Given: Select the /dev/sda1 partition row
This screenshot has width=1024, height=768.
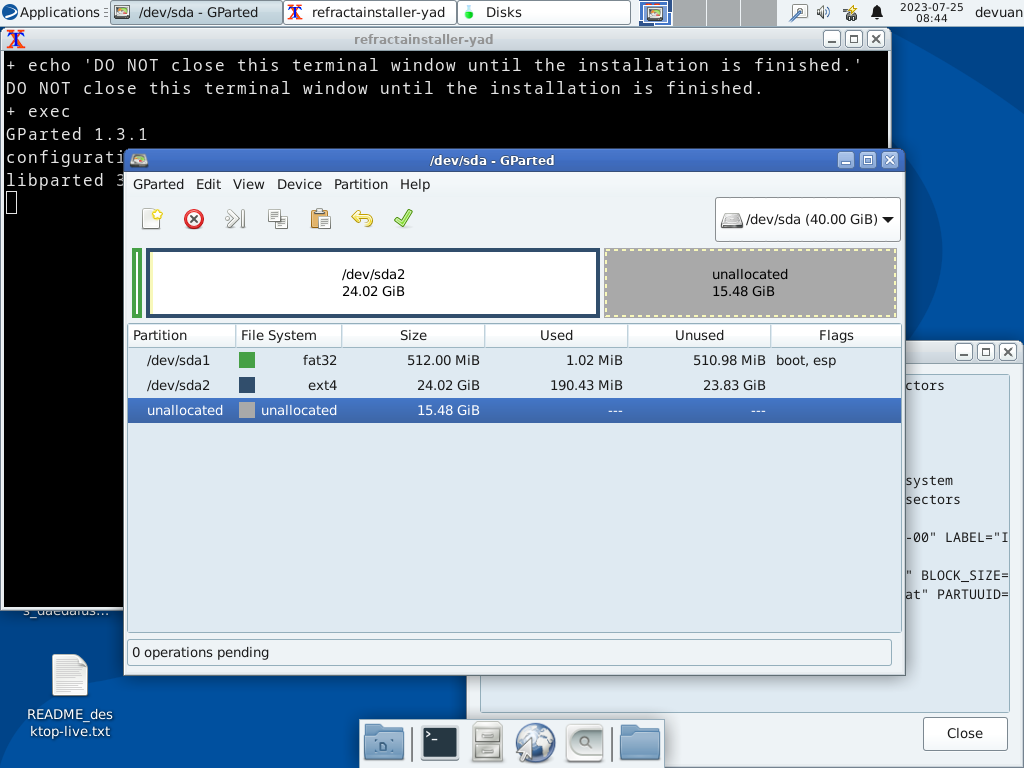Looking at the screenshot, I should coord(515,360).
